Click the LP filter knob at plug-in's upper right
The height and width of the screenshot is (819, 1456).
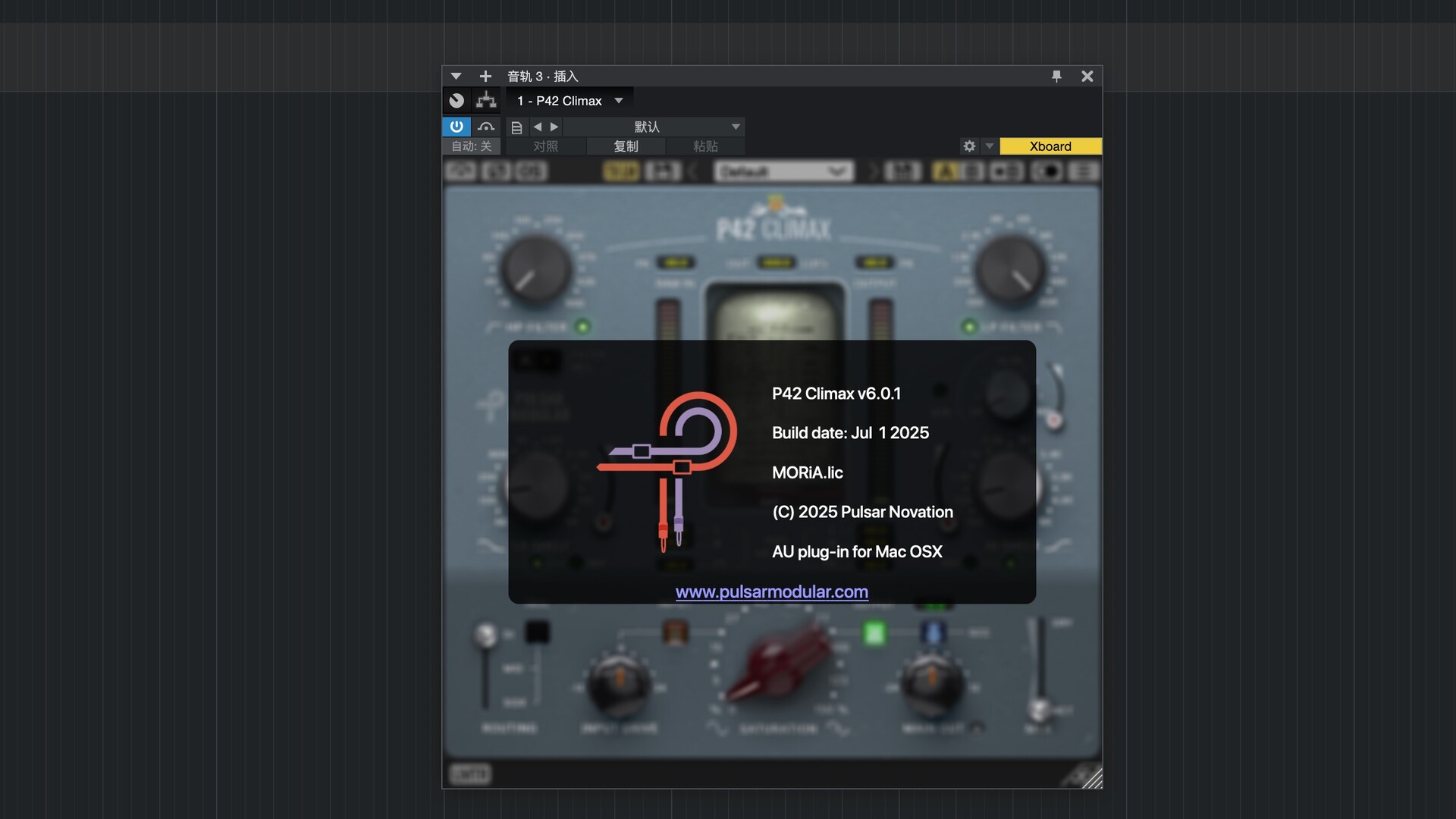tap(1009, 270)
